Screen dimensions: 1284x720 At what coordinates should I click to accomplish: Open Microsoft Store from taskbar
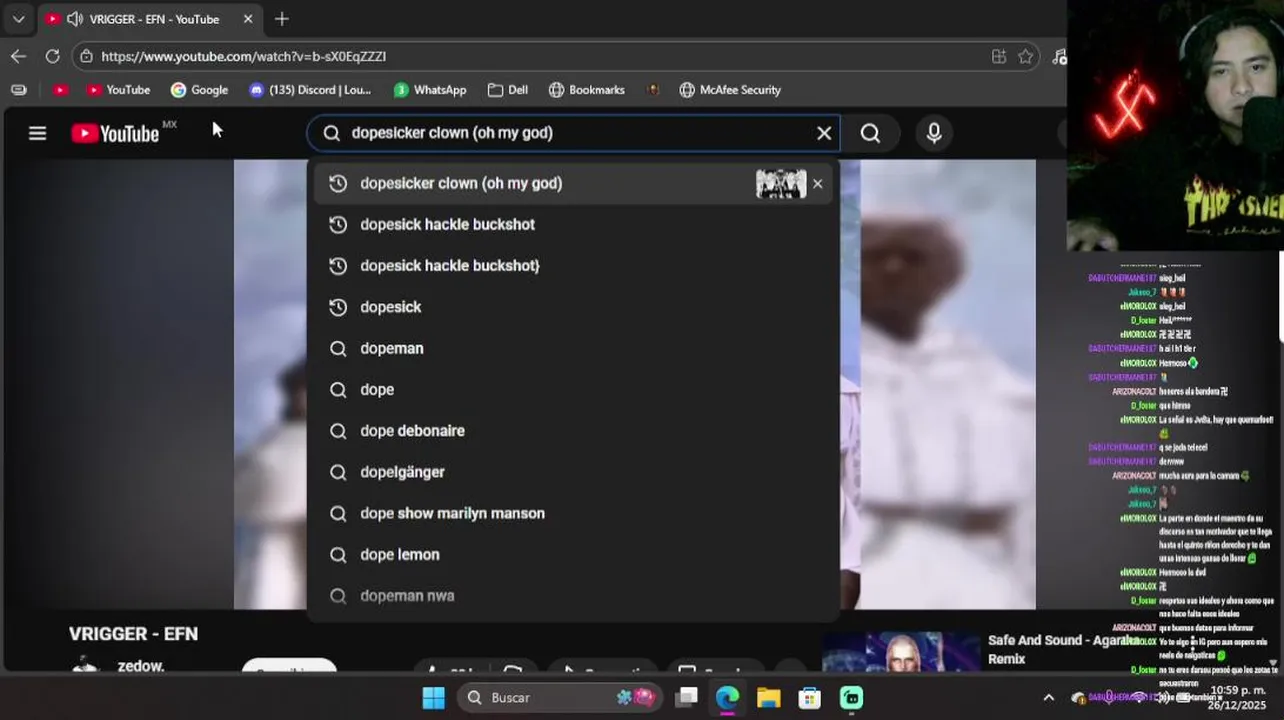[809, 698]
